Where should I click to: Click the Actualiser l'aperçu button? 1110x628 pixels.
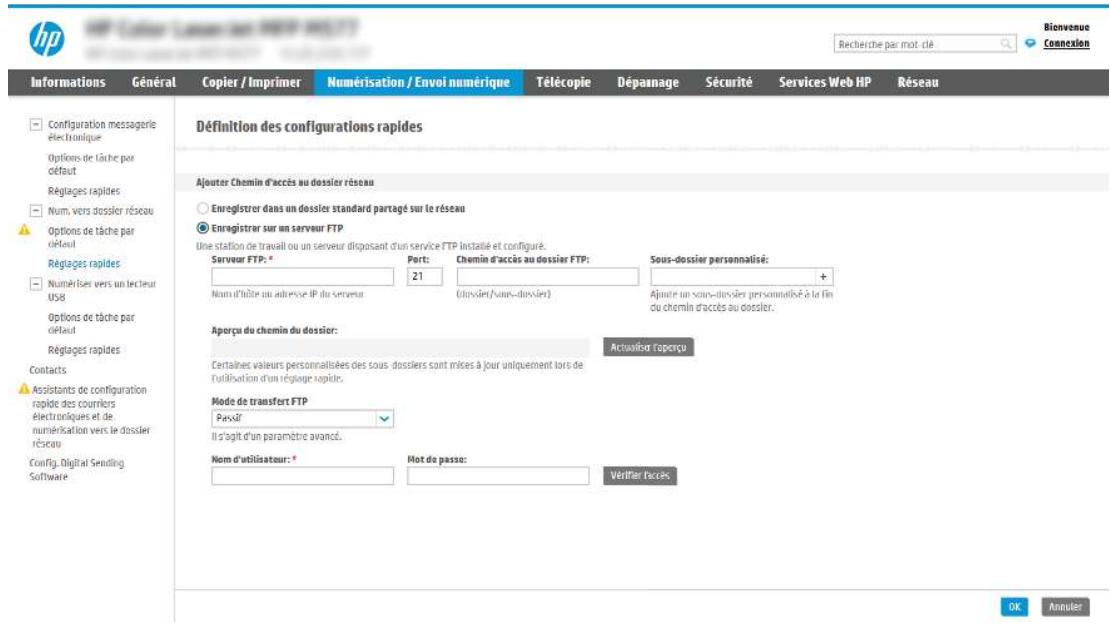648,347
